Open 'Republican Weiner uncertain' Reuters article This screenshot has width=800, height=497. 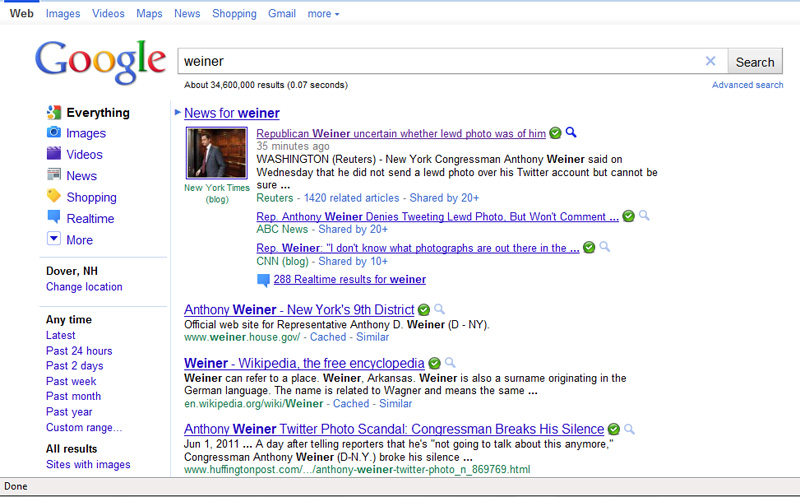[401, 134]
